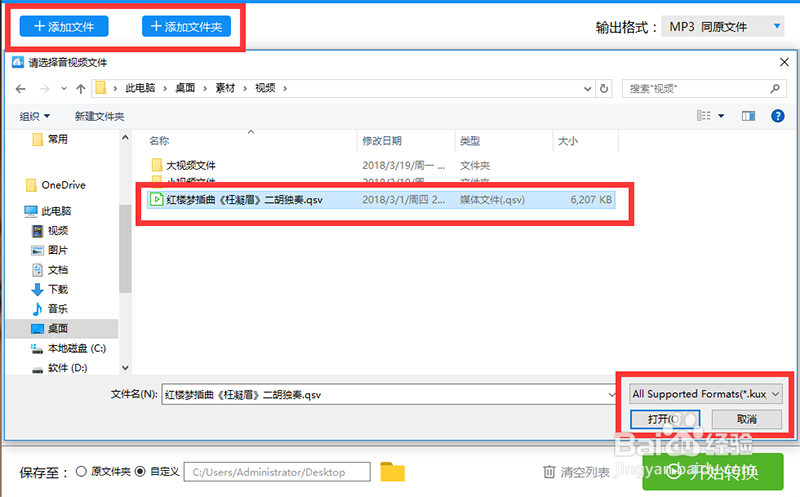
Task: Close the file selection dialog
Action: (x=784, y=62)
